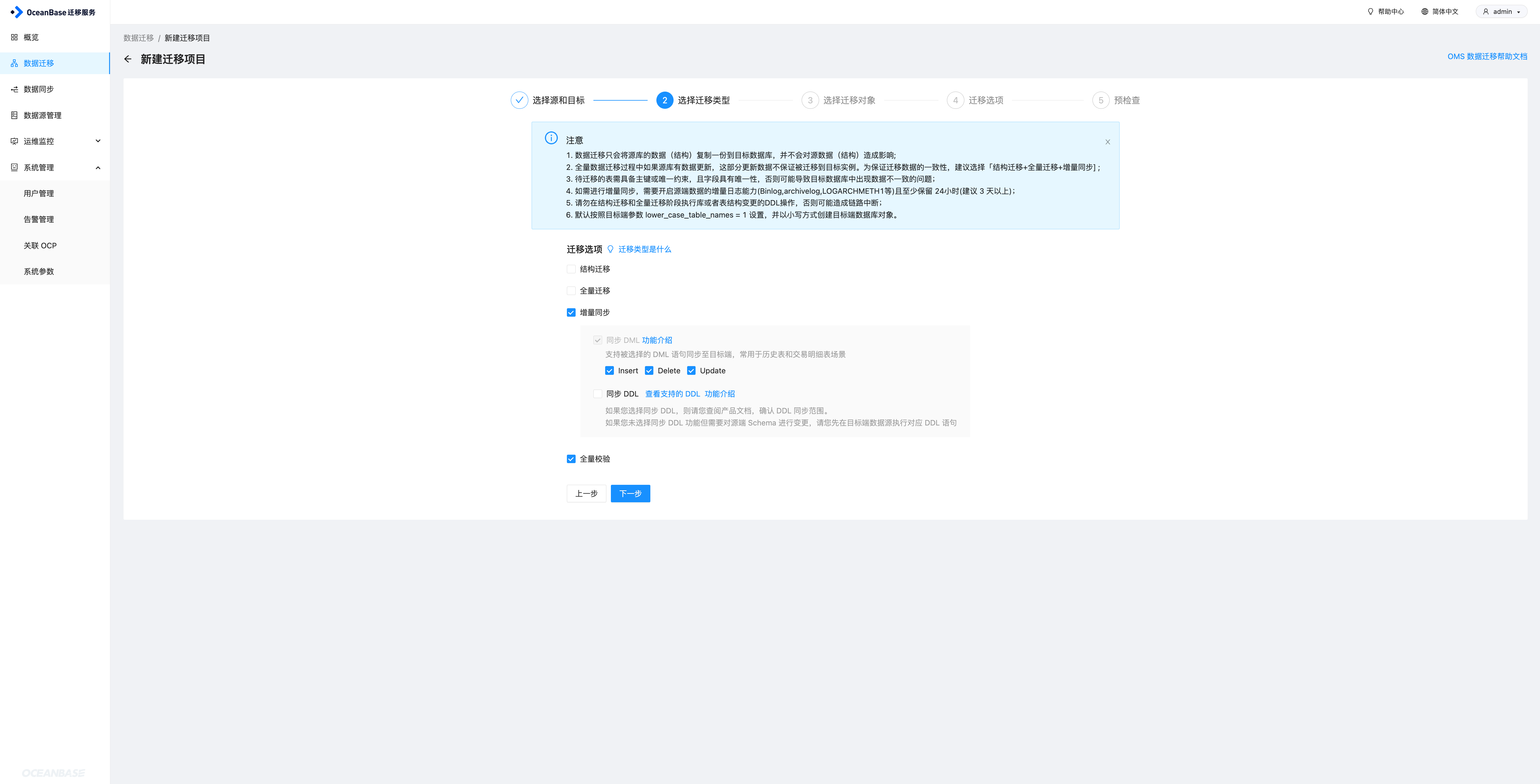Viewport: 1540px width, 784px height.
Task: Open the OMS 数据迁移帮助文档 link
Action: click(x=1487, y=56)
